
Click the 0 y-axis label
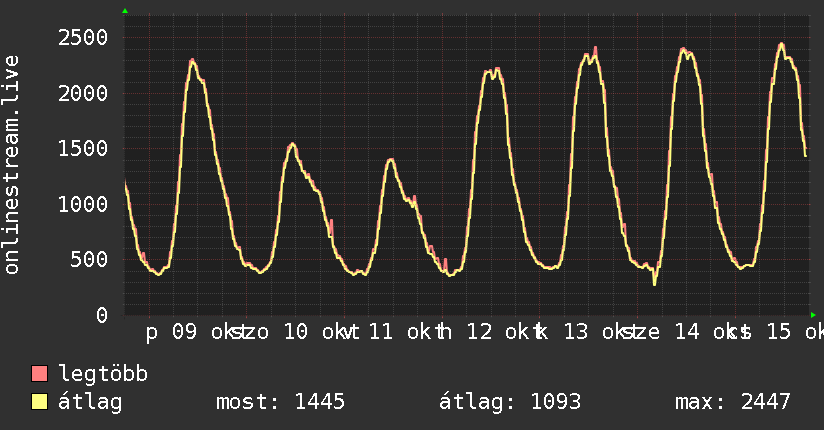click(102, 315)
